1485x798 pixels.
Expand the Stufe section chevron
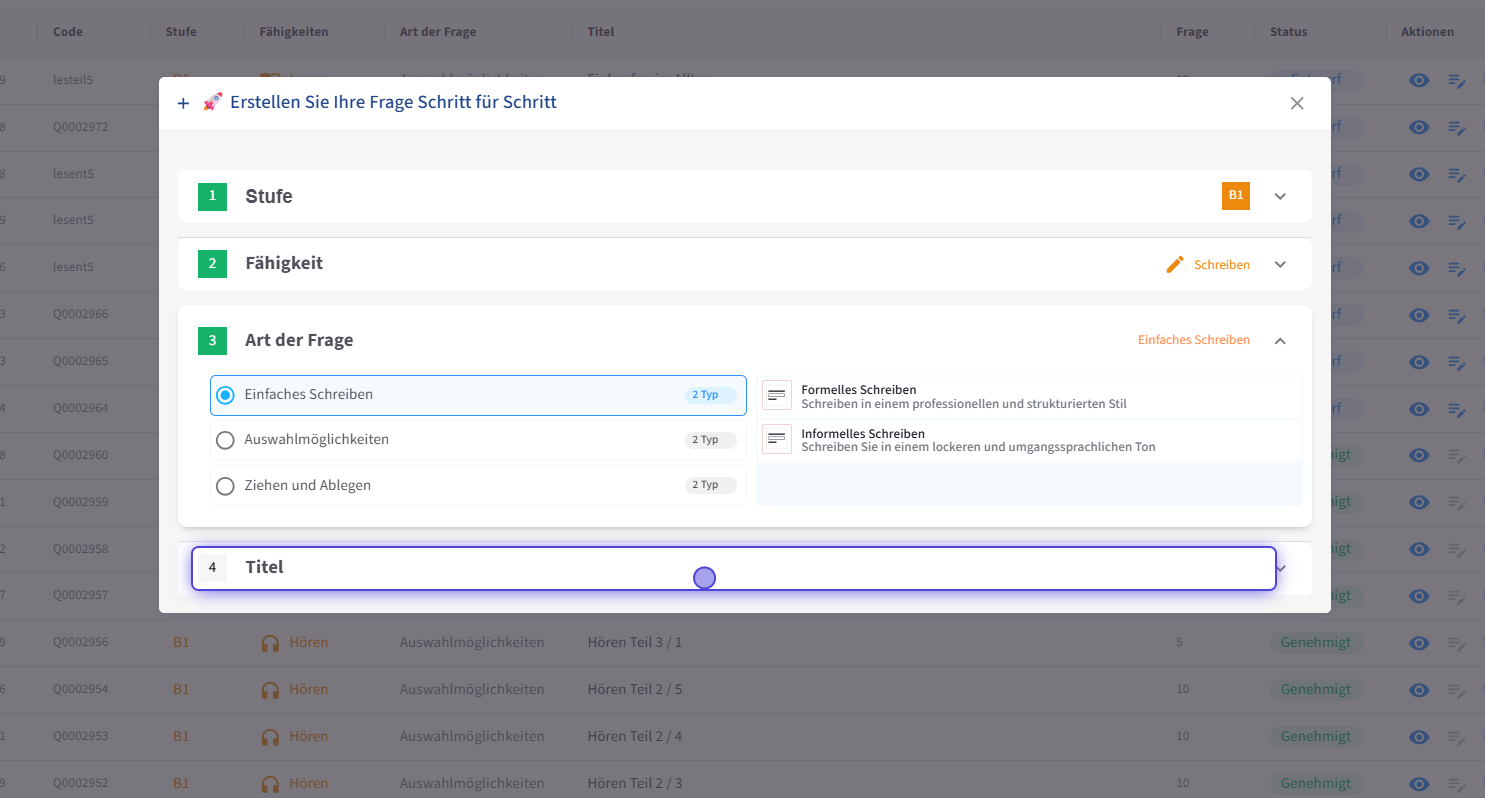pos(1280,196)
